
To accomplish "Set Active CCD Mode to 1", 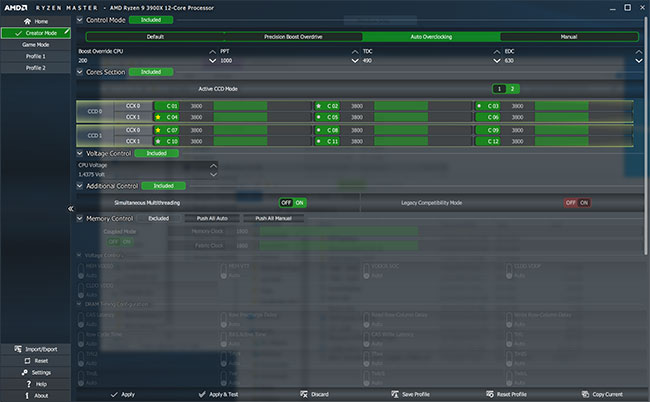I will click(499, 89).
